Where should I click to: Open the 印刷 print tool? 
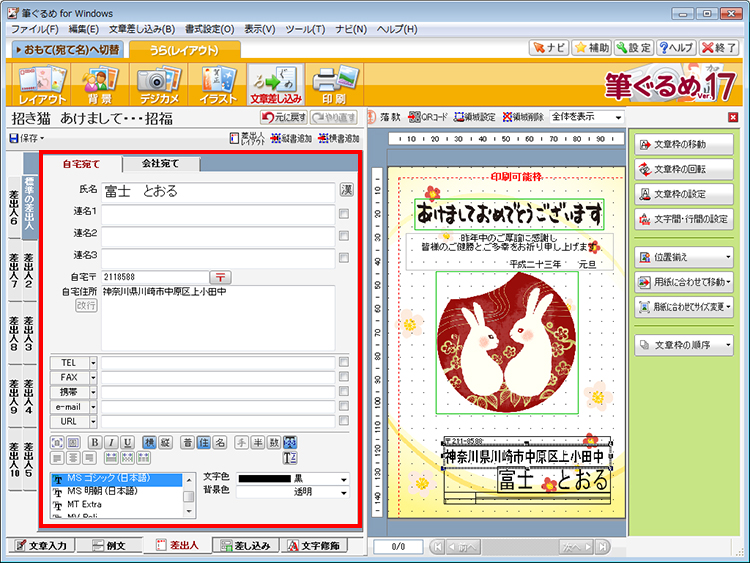coord(334,85)
